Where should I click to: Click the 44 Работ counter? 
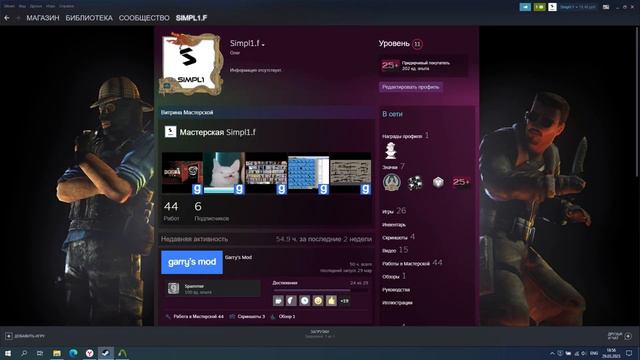click(x=171, y=211)
